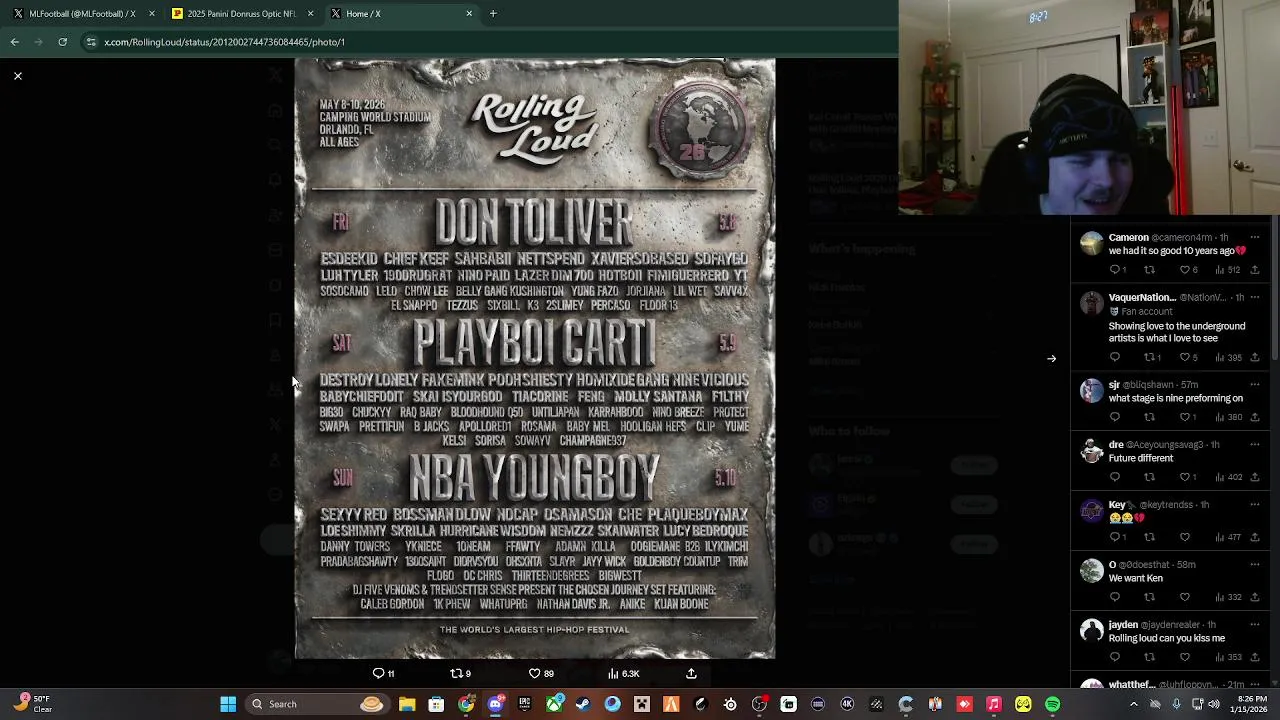
Task: Open the Windows Start menu
Action: coord(228,704)
